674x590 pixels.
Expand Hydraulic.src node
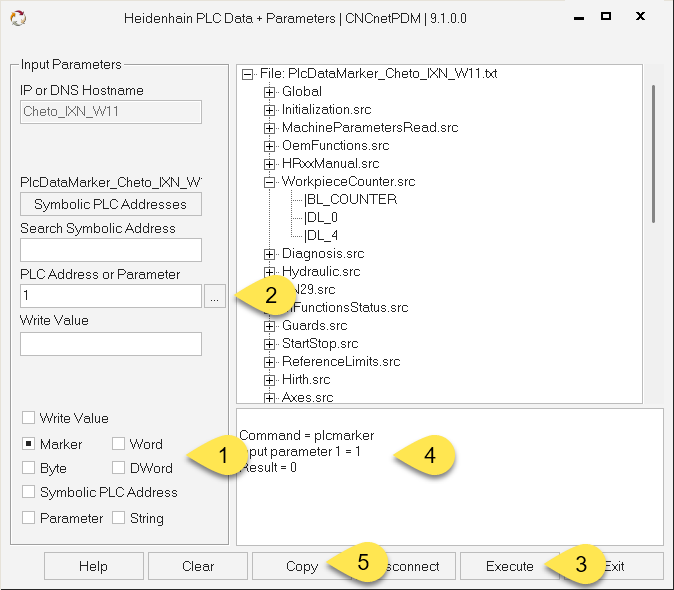tap(269, 272)
